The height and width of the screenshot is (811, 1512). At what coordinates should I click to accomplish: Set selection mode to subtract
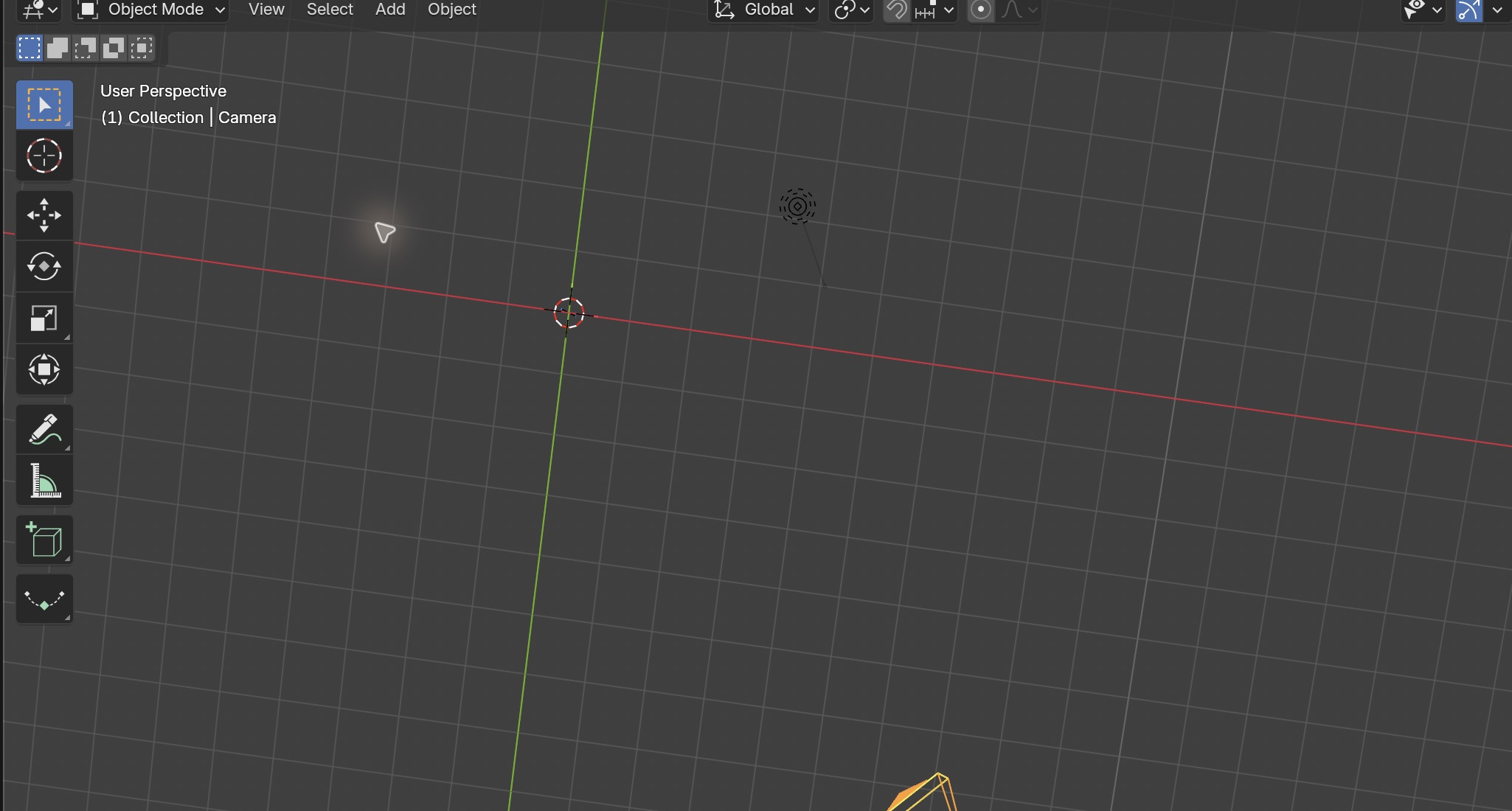point(86,49)
